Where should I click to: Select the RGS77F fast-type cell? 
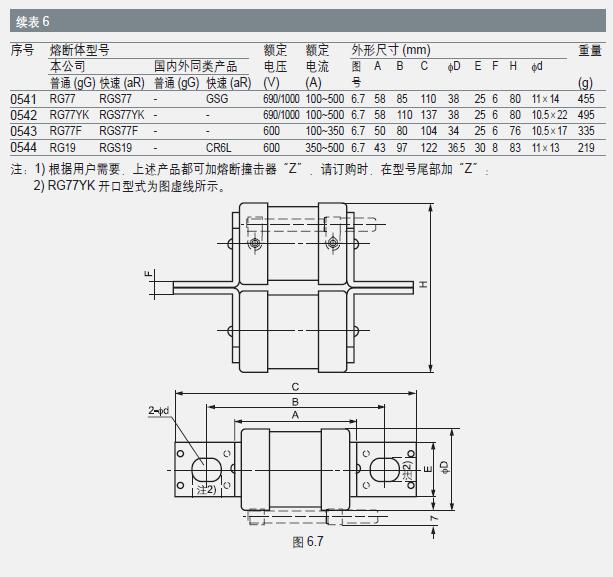[x=118, y=131]
